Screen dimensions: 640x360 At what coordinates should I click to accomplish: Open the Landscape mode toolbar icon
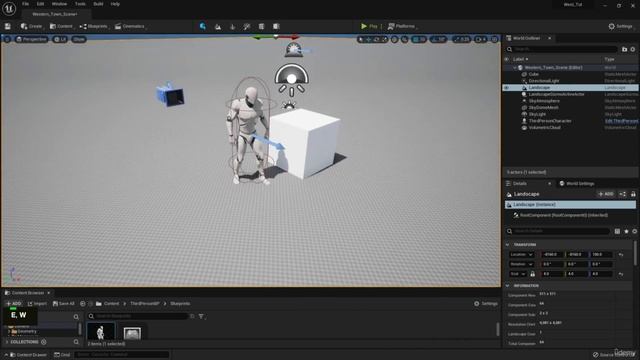point(218,27)
